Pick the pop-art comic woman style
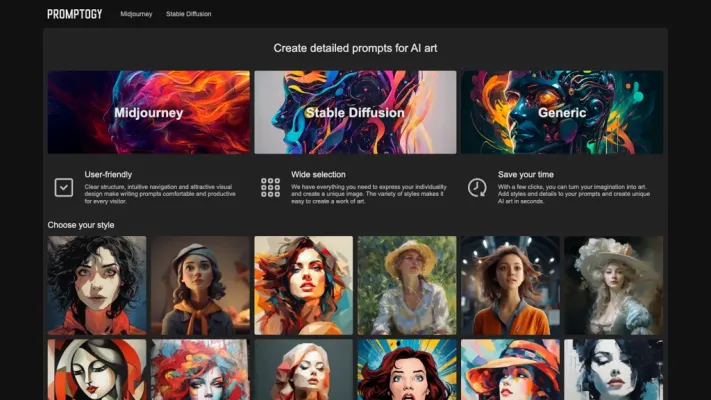The width and height of the screenshot is (711, 400). click(x=407, y=370)
